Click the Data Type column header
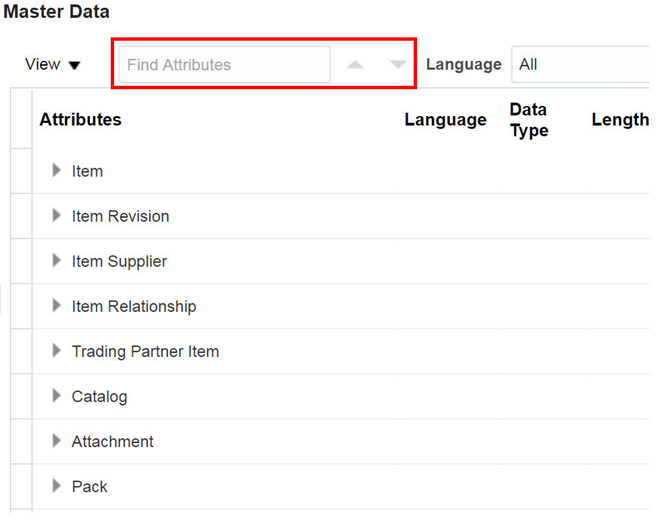This screenshot has height=523, width=667. point(529,120)
